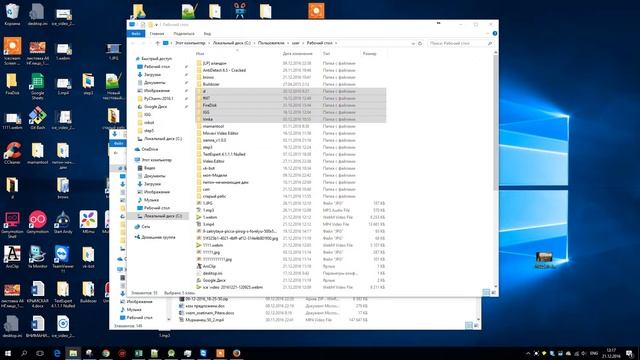Open the Вид ribbon tab
The image size is (640, 360).
(207, 33)
